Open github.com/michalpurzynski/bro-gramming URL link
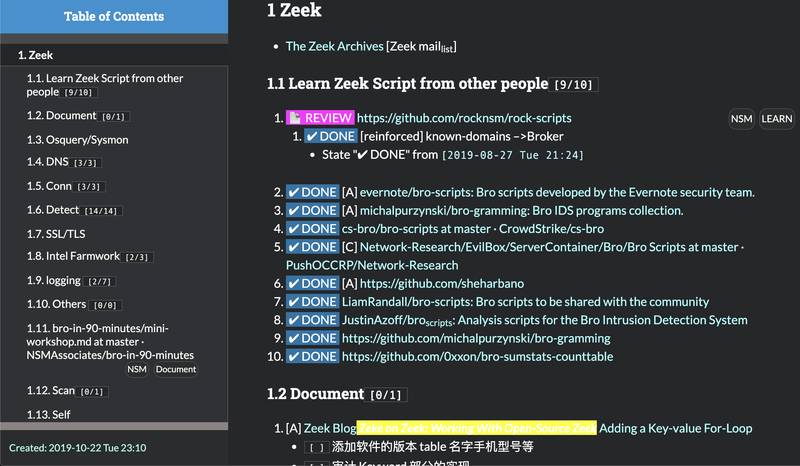Image resolution: width=800 pixels, height=466 pixels. [x=476, y=338]
